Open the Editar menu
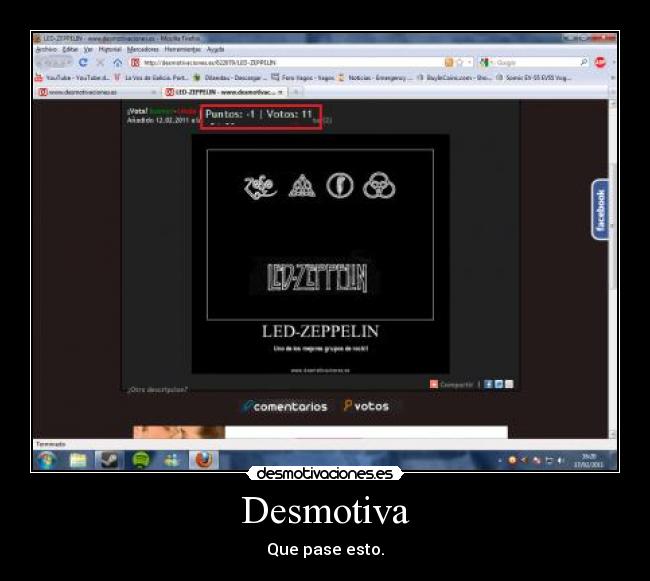This screenshot has height=581, width=650. tap(70, 49)
